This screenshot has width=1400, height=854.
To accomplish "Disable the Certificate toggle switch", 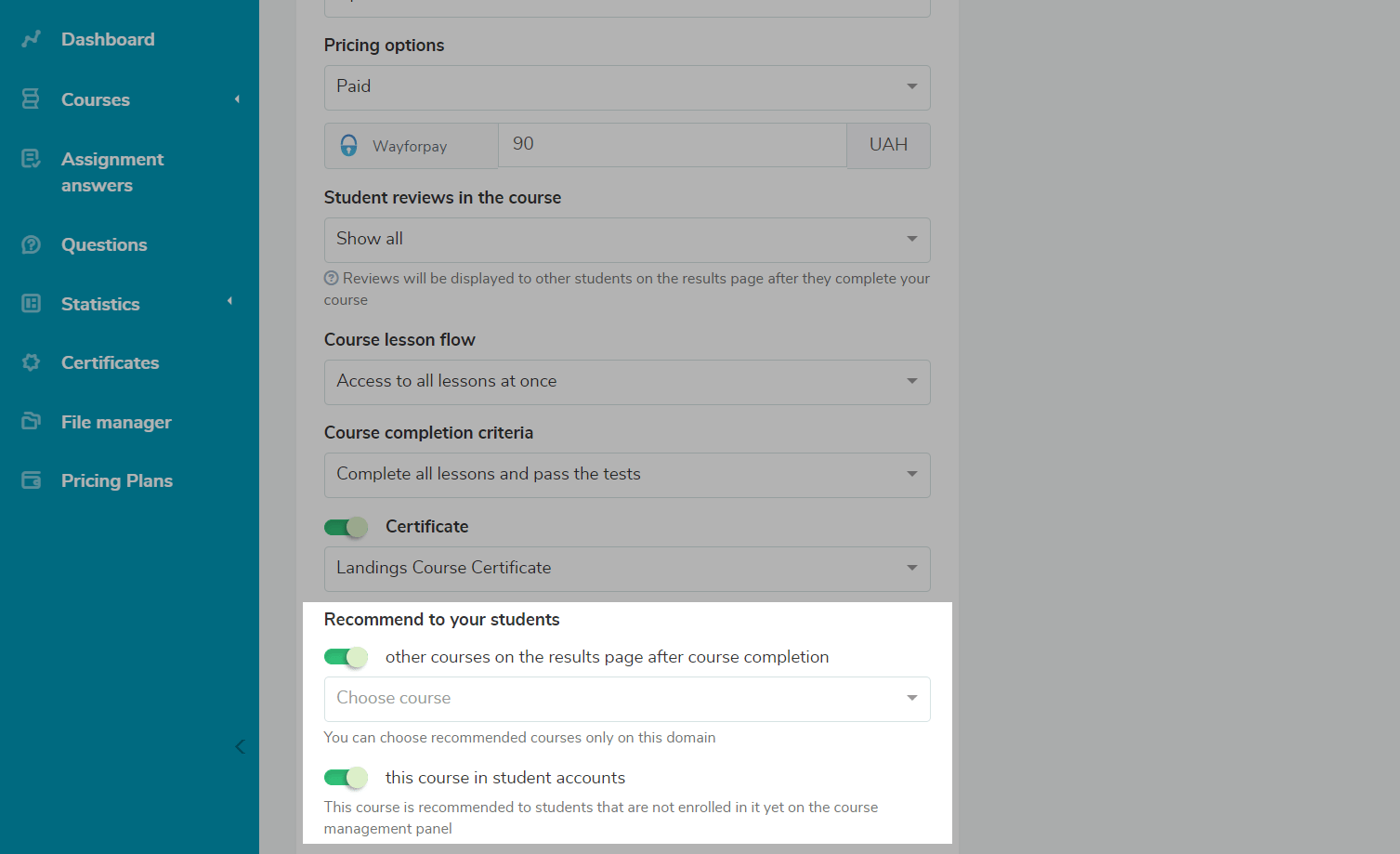I will 346,527.
